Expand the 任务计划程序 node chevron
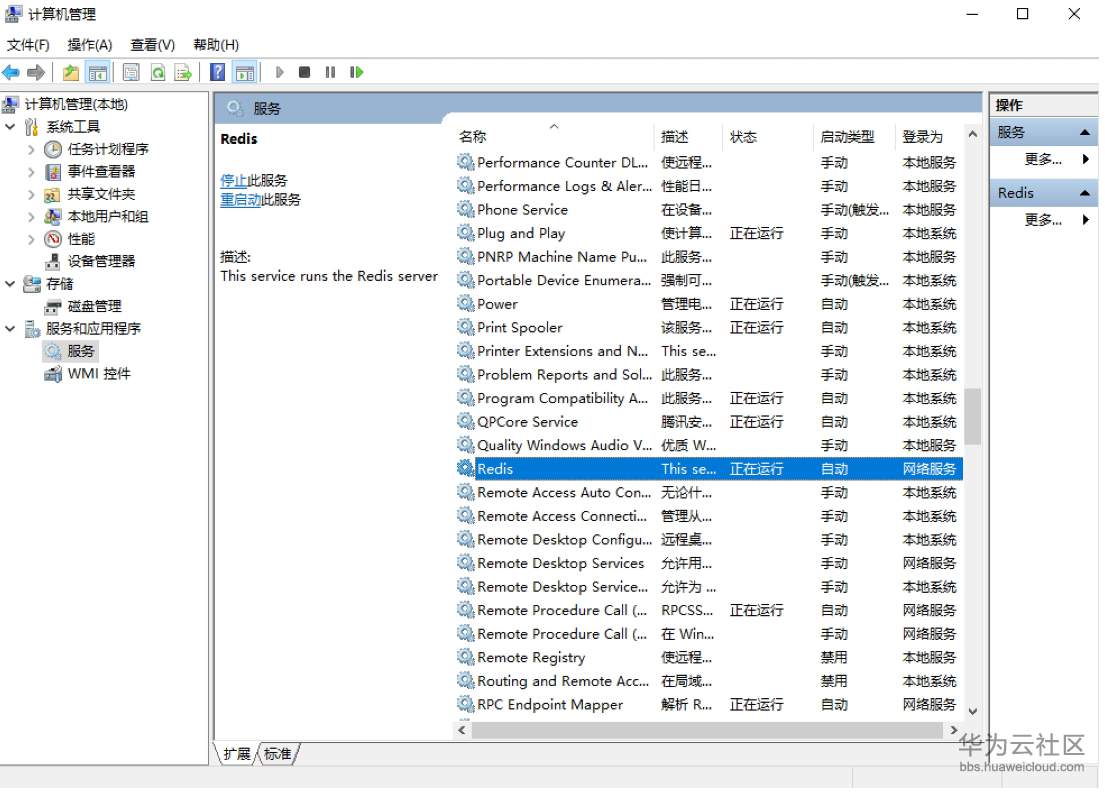 [31, 149]
